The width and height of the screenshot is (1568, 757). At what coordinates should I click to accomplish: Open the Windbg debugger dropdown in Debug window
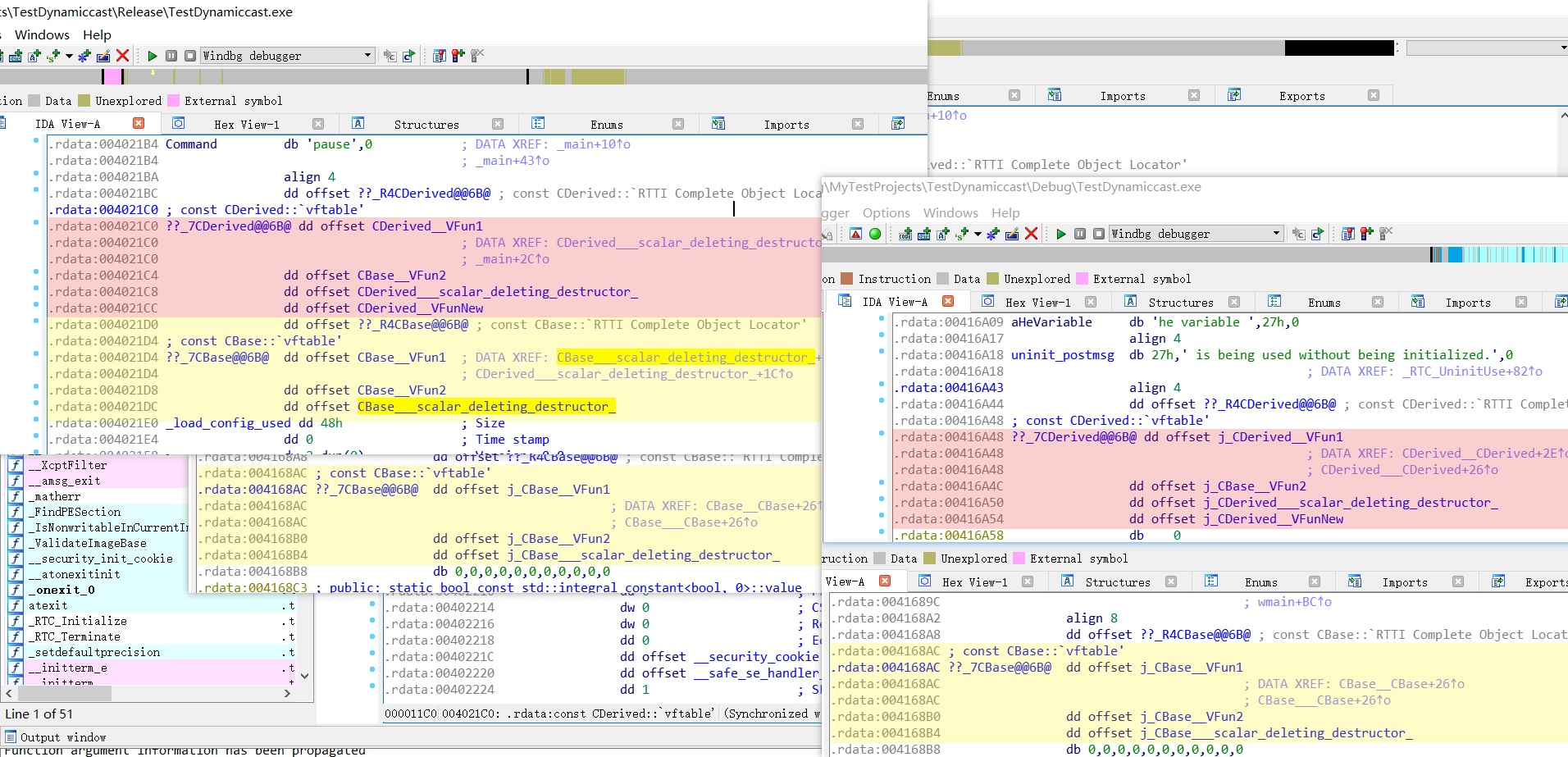pos(1276,234)
